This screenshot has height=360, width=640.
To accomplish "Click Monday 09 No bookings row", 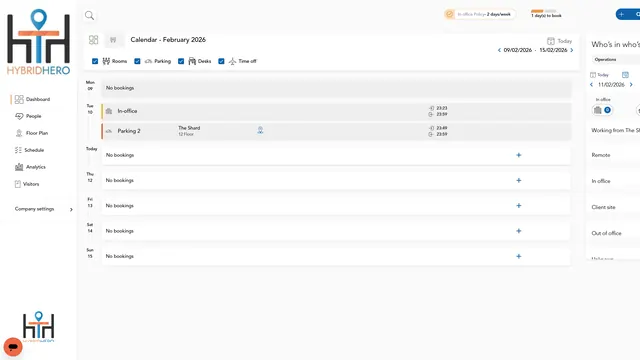I will 336,88.
